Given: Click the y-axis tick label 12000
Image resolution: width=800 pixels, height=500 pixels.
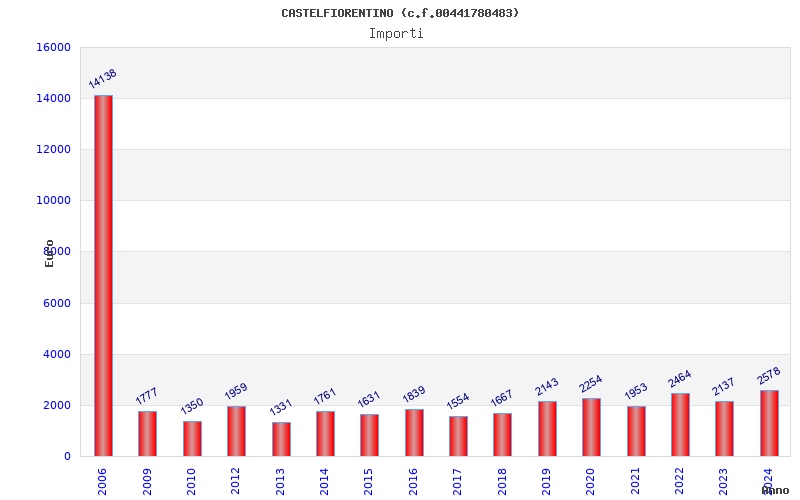Looking at the screenshot, I should tap(54, 149).
